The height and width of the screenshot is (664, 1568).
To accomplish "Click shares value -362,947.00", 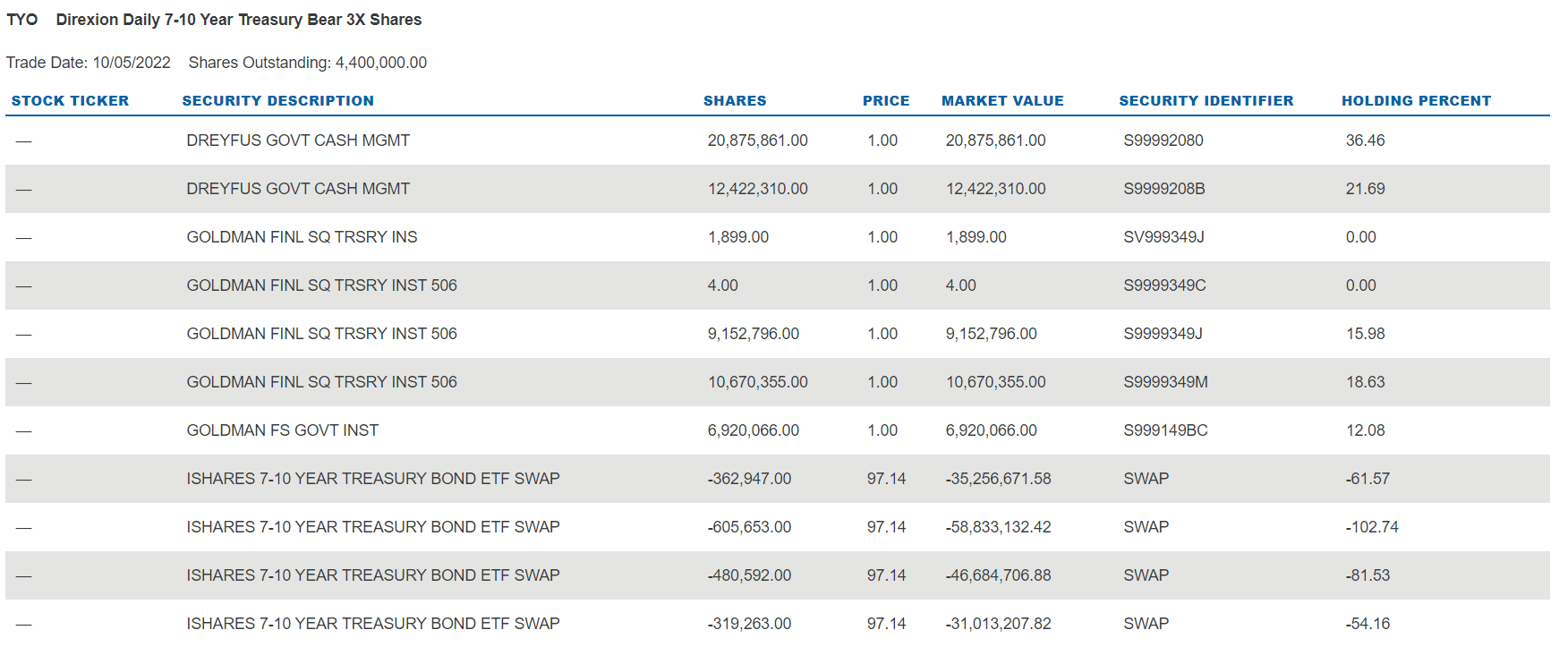I will [x=749, y=479].
